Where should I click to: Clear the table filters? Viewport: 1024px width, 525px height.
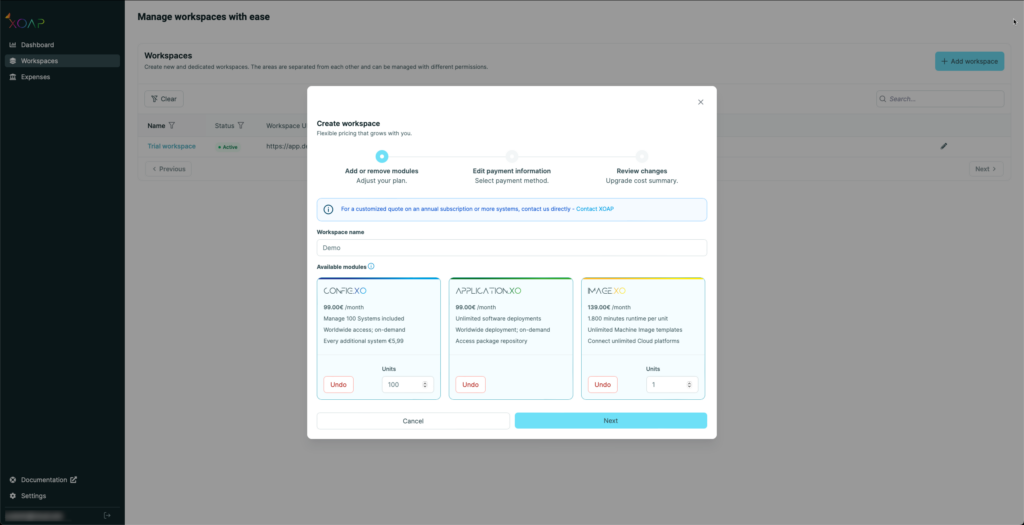[164, 99]
